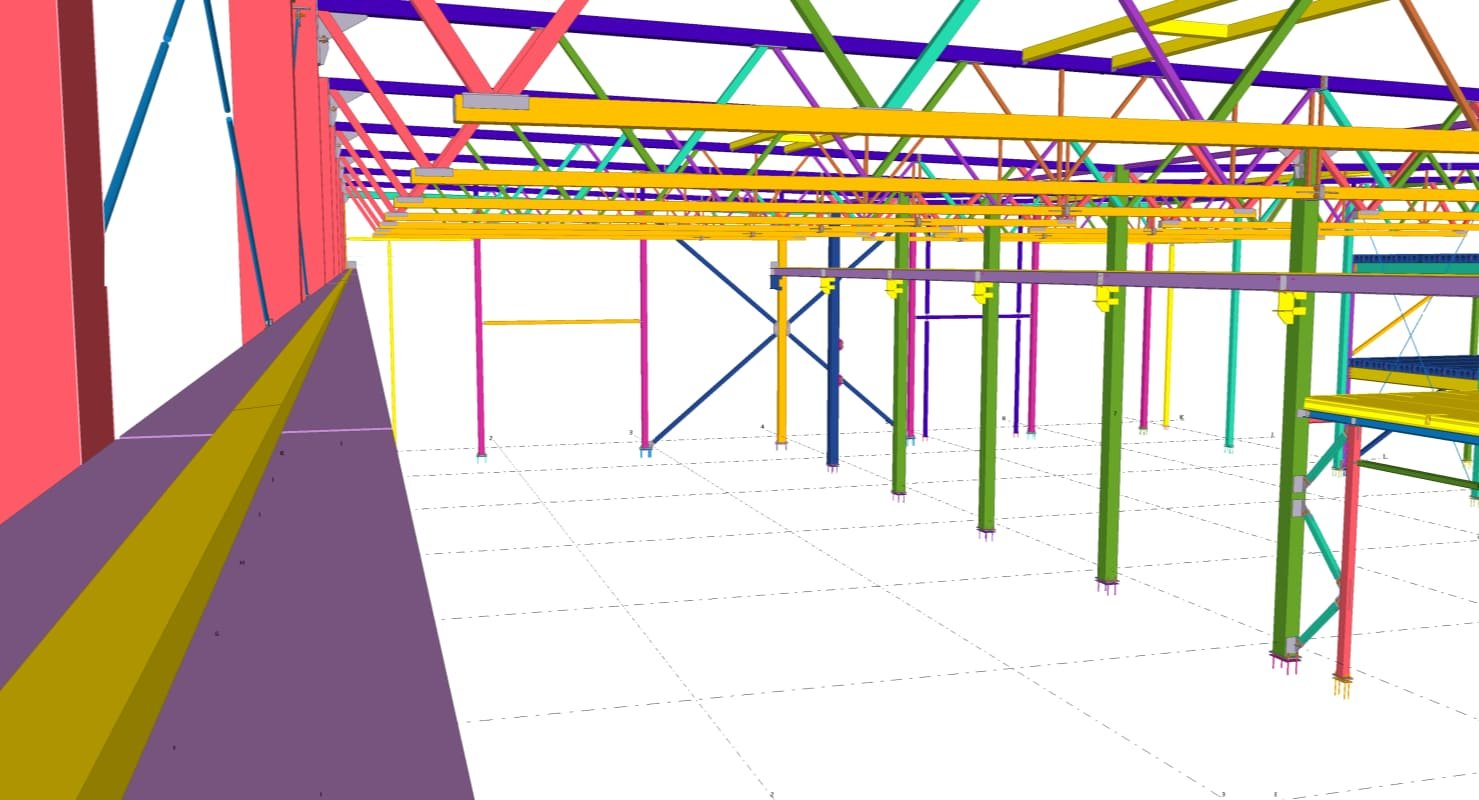
Task: Click the purple wall slab at bottom left
Action: coord(330,650)
